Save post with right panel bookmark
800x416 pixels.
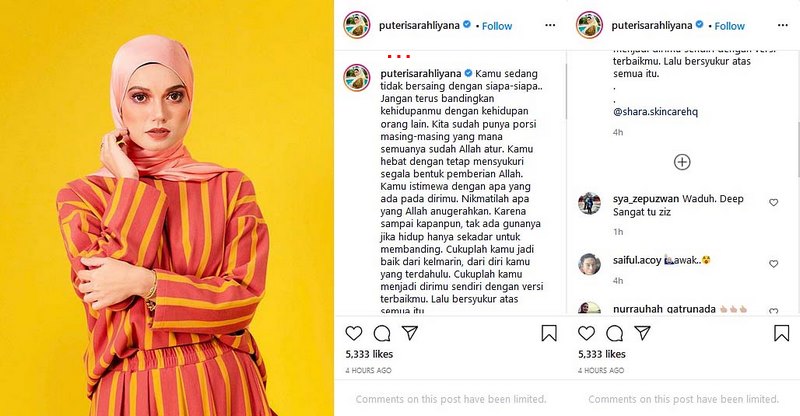[782, 333]
